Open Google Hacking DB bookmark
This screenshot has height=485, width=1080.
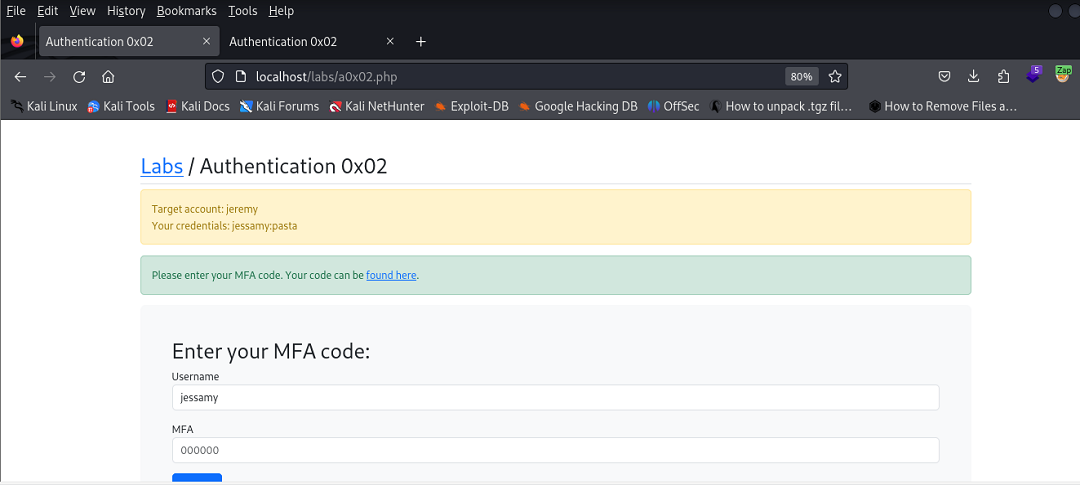tap(578, 106)
